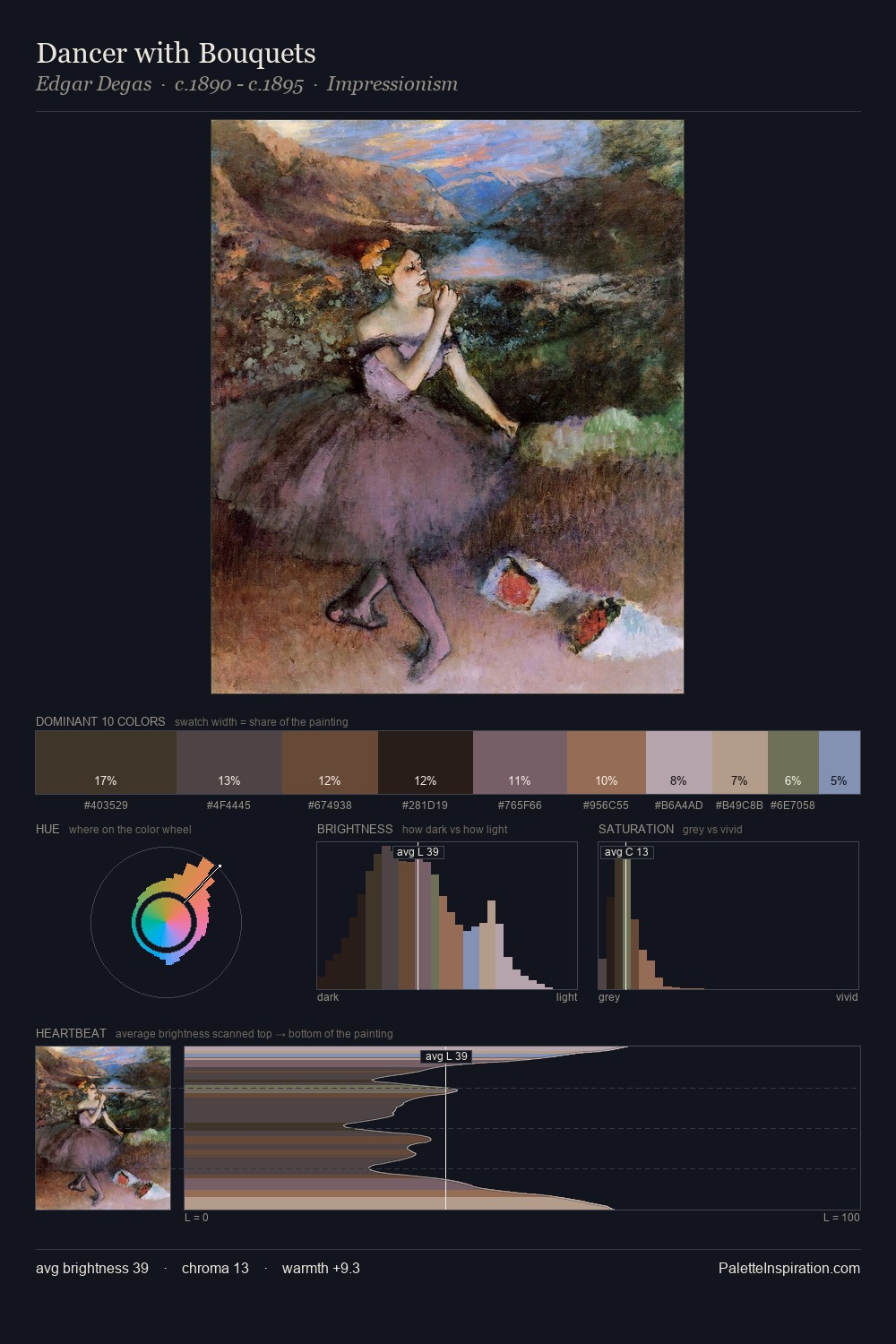Click the 'avg L 39' heartbeat chart label

446,1056
